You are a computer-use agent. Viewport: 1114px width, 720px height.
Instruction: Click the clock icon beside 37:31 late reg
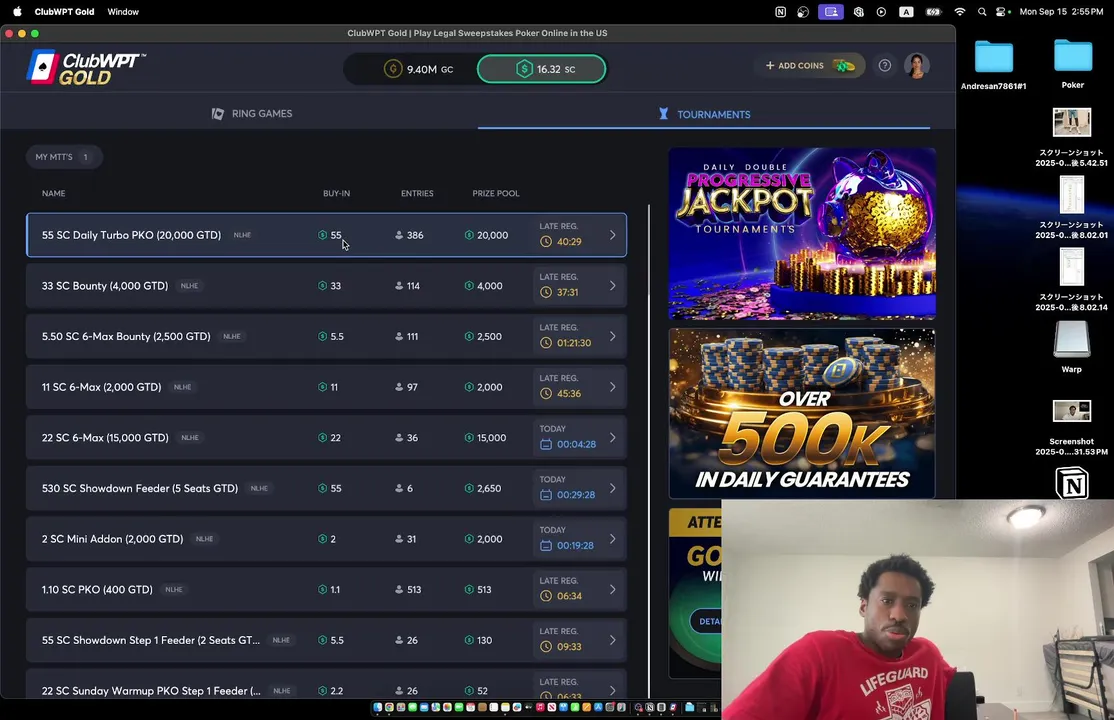pos(546,292)
